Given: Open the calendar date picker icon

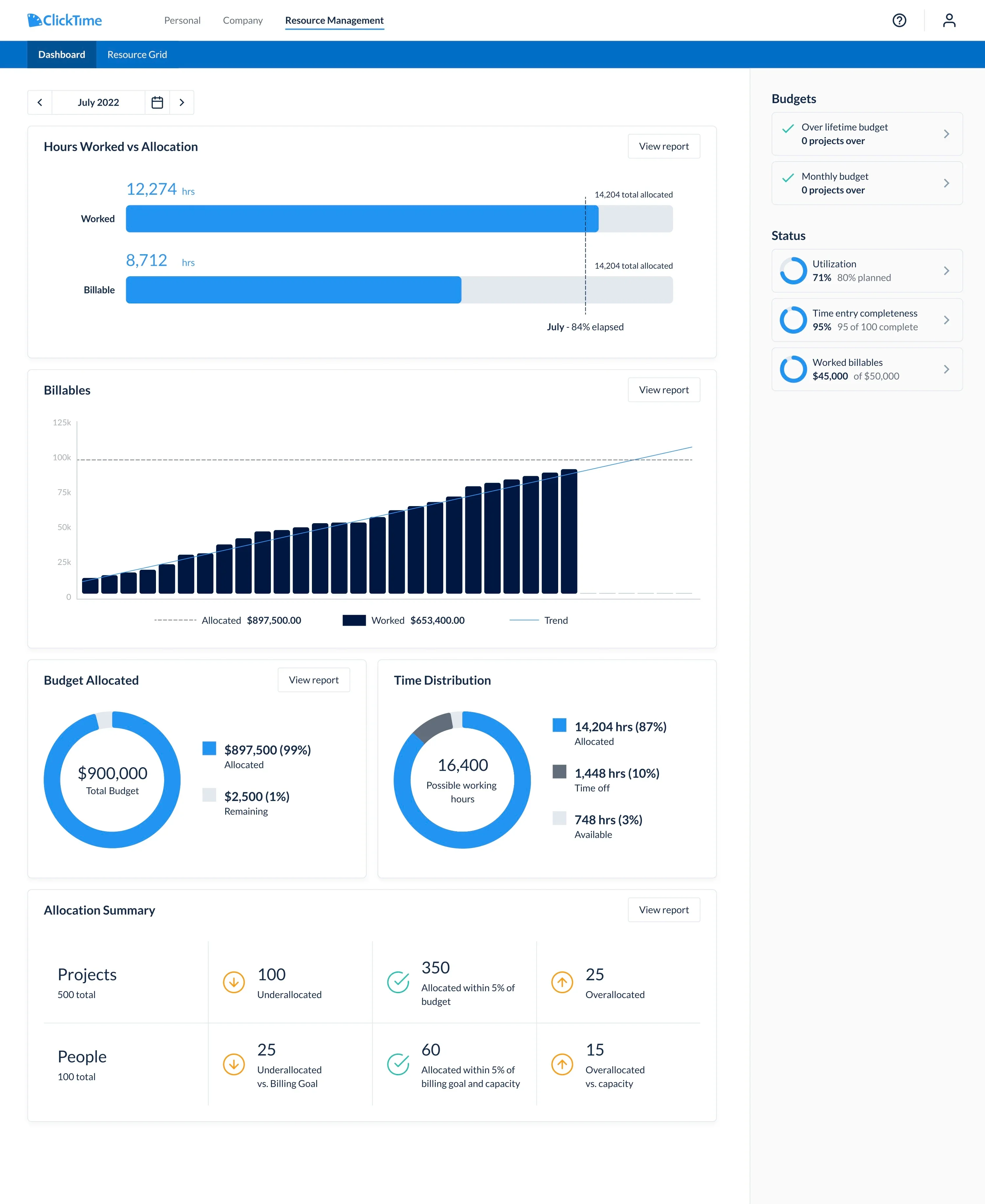Looking at the screenshot, I should pyautogui.click(x=157, y=103).
